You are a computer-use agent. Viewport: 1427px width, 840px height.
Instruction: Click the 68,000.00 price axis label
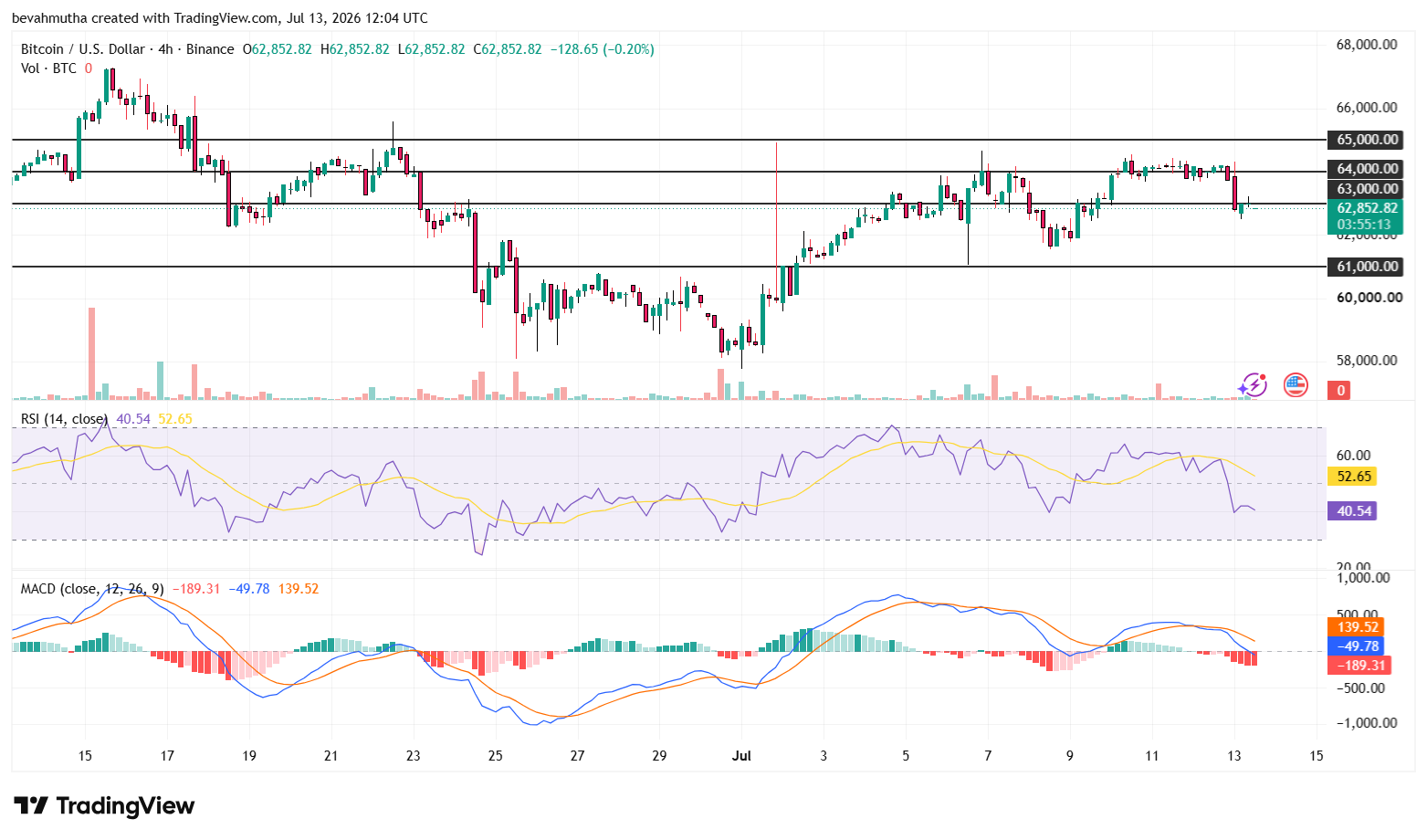(1367, 45)
